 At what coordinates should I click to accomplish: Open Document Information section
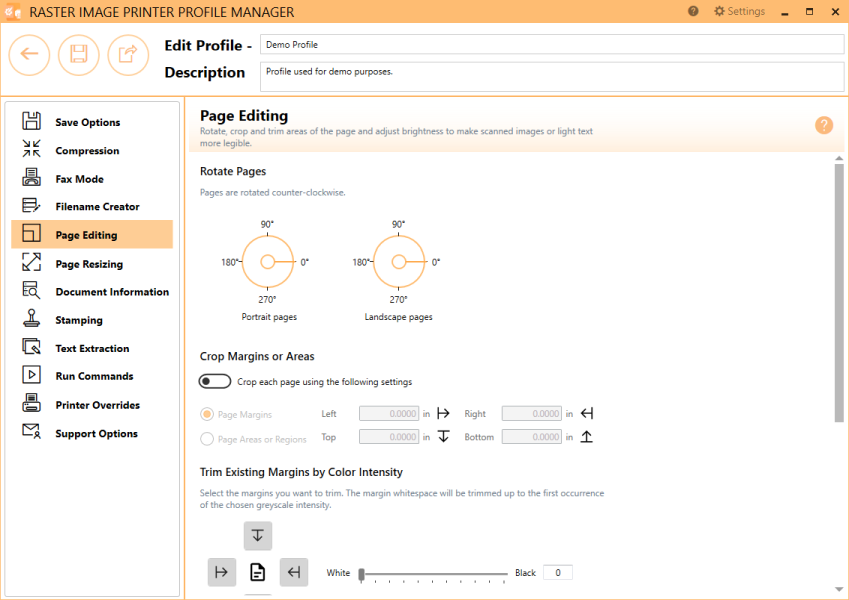point(92,292)
